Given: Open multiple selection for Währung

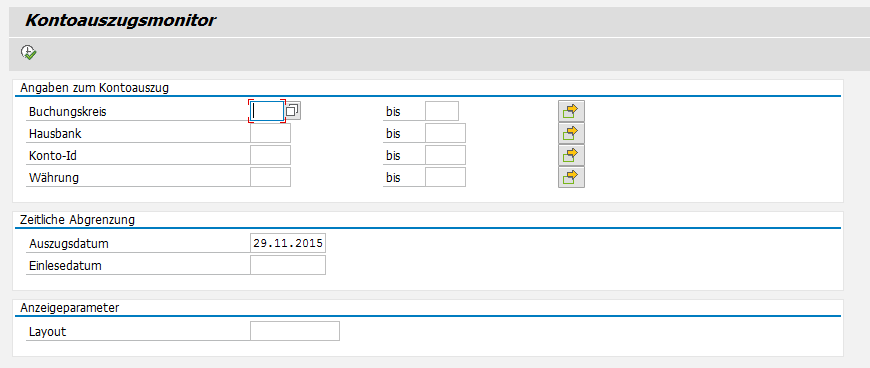Looking at the screenshot, I should click(x=571, y=177).
